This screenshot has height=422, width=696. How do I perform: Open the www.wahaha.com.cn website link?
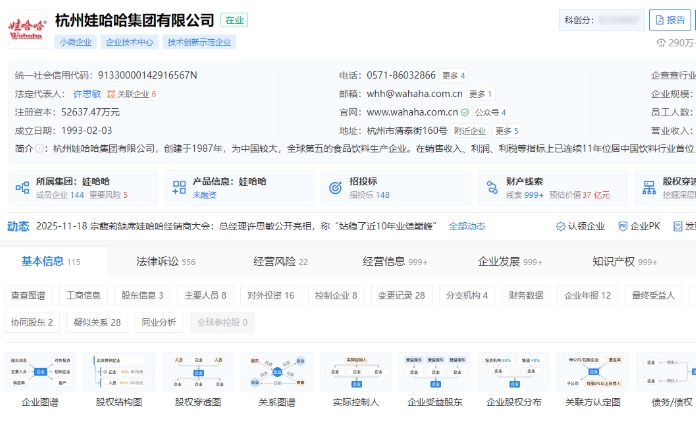(x=412, y=113)
